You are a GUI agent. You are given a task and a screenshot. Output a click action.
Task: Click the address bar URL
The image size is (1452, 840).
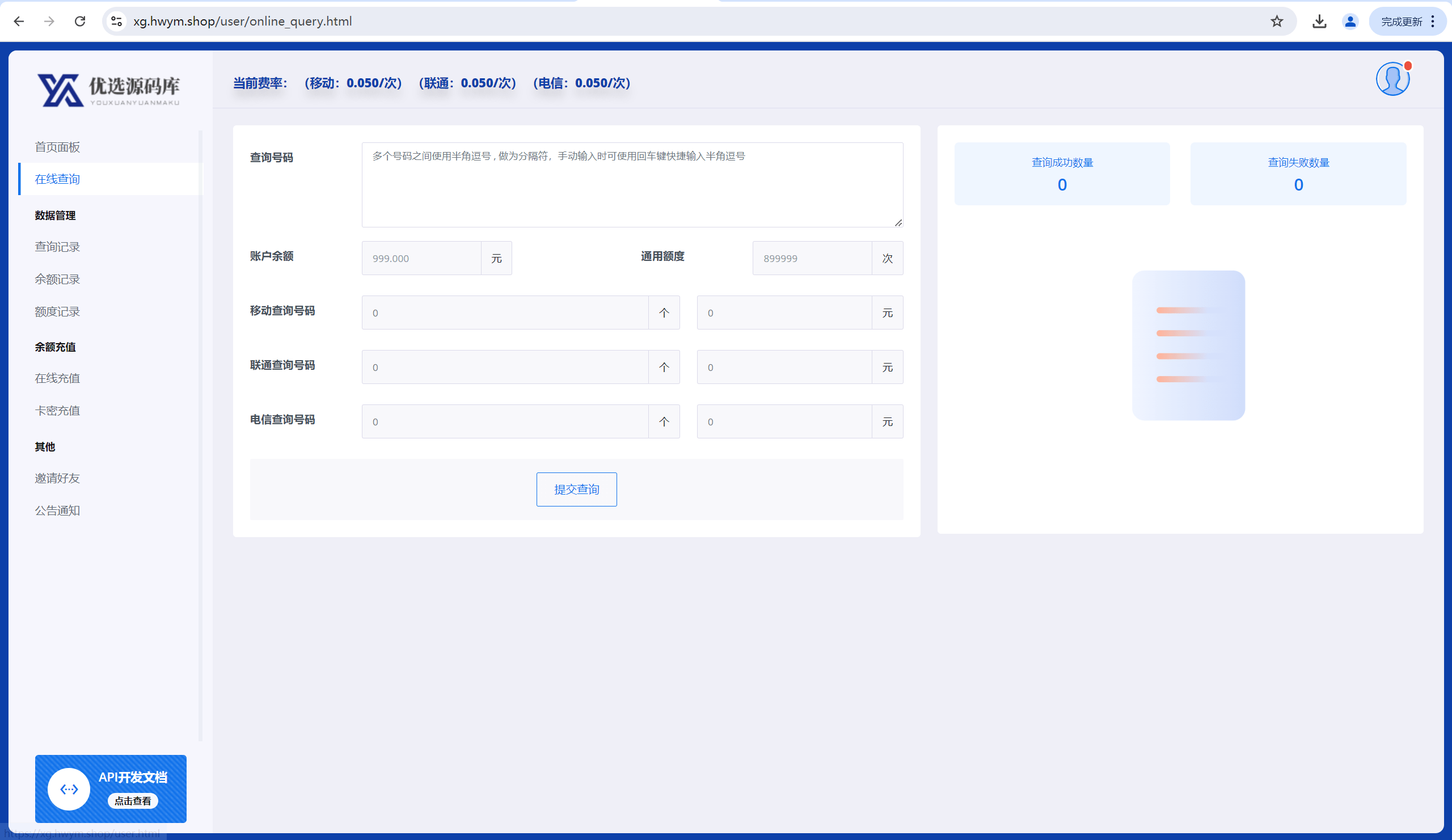243,22
